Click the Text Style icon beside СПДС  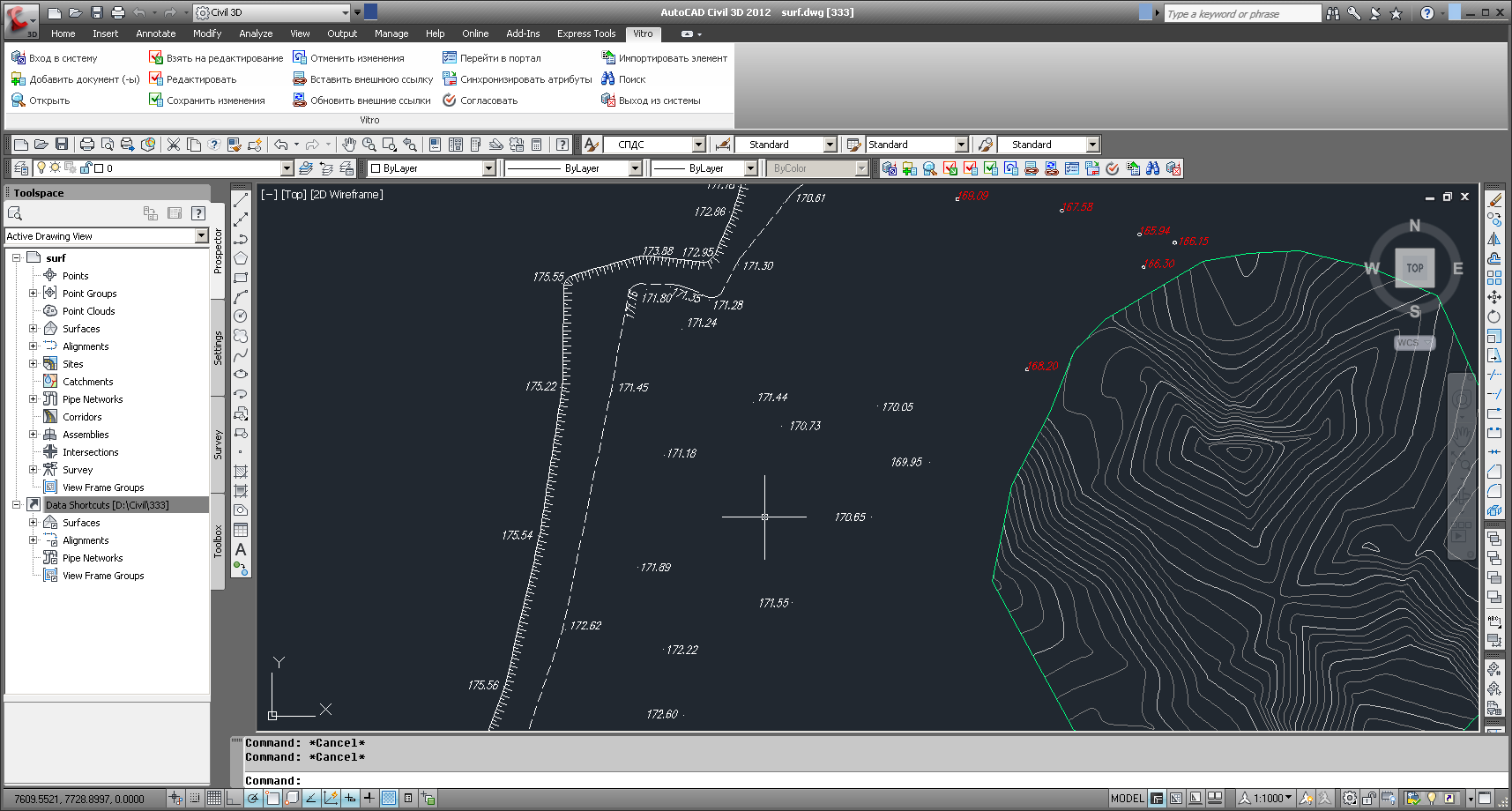tap(592, 145)
